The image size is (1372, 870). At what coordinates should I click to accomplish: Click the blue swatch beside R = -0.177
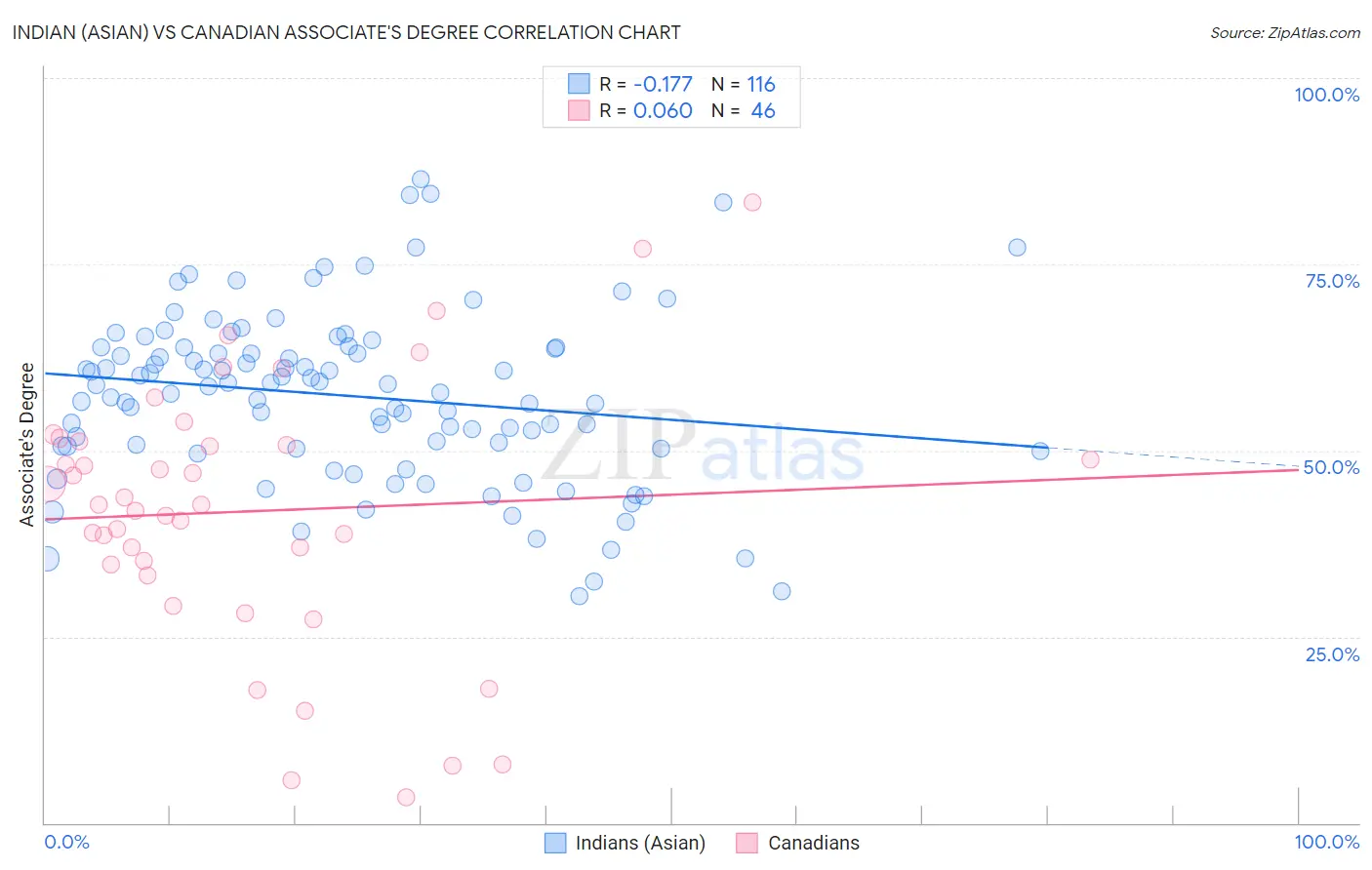[x=579, y=84]
